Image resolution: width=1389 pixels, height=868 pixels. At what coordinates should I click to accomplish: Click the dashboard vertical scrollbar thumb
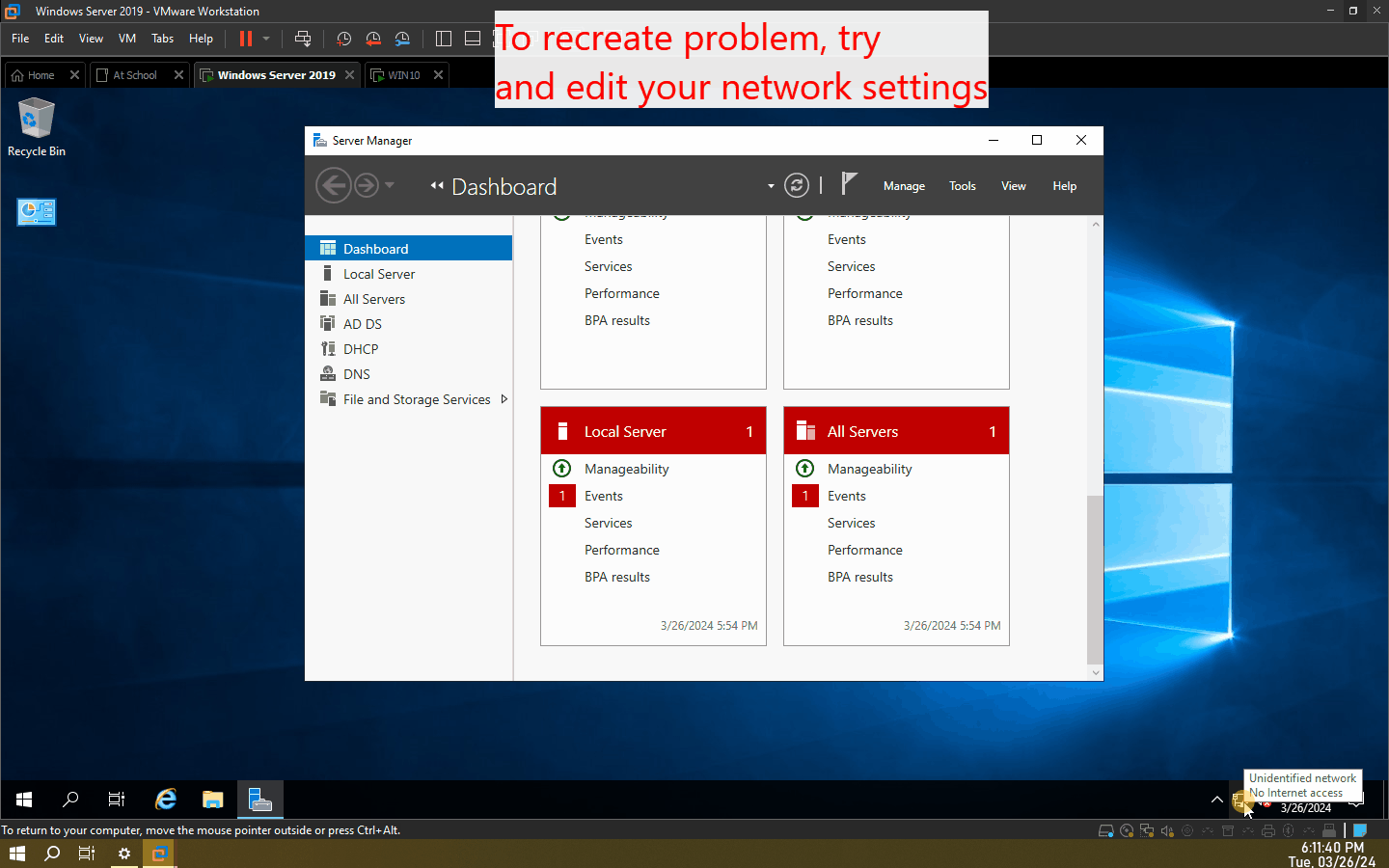coord(1095,580)
